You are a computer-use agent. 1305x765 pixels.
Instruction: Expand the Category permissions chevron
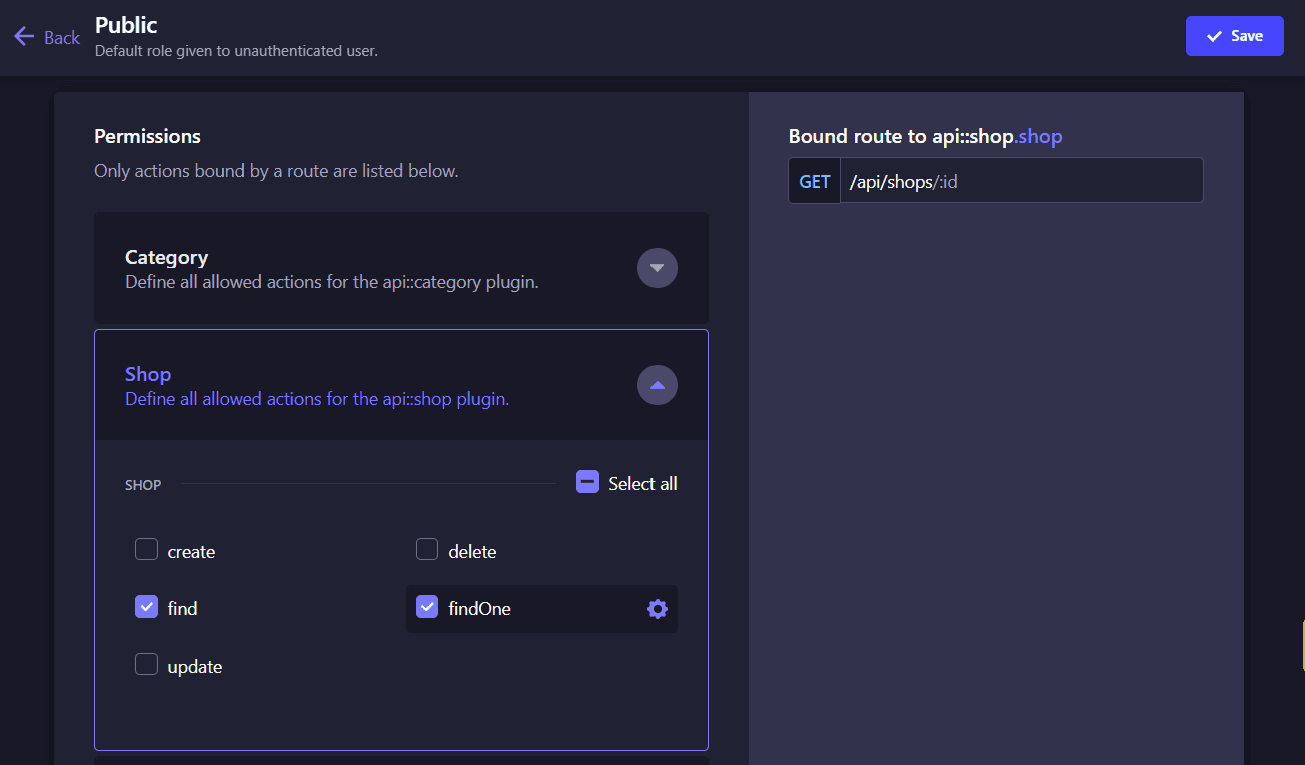click(657, 268)
